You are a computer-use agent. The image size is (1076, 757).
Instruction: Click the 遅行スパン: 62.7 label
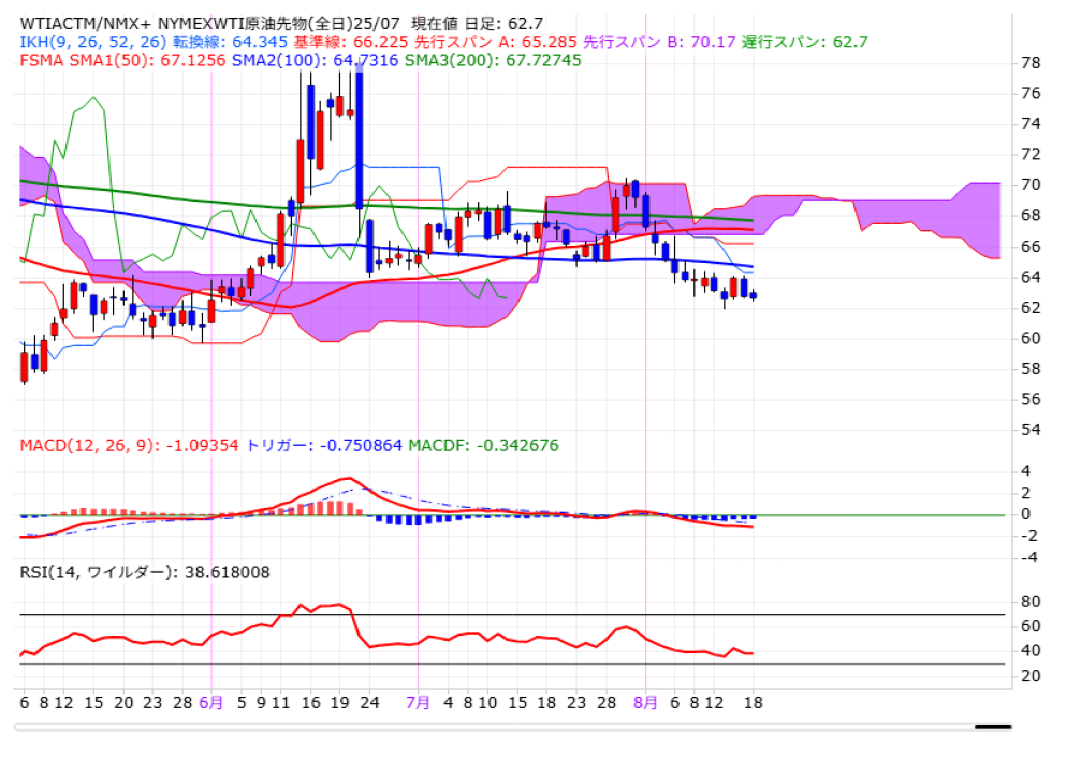(804, 42)
